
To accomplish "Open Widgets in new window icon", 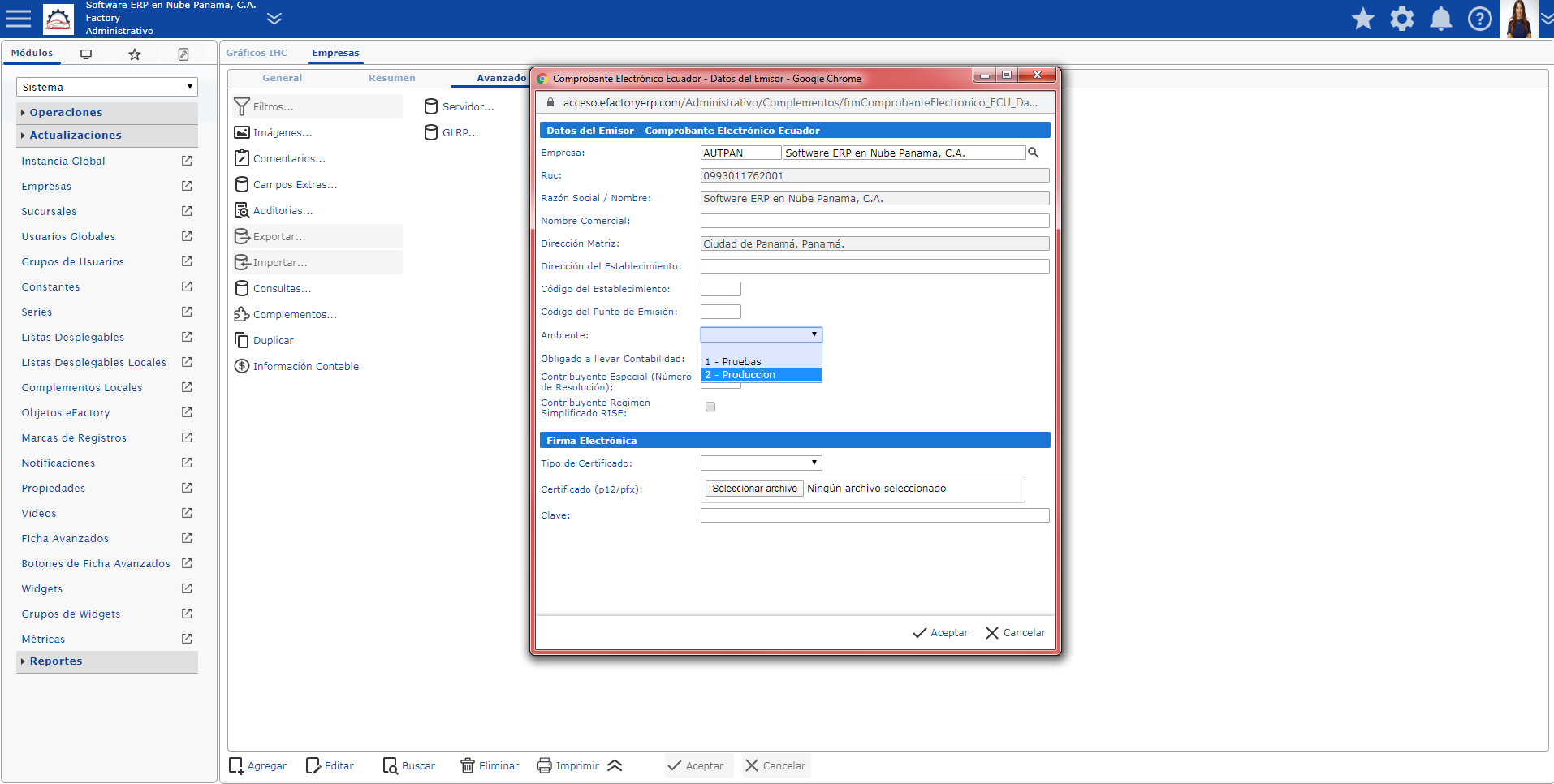I will pos(187,588).
